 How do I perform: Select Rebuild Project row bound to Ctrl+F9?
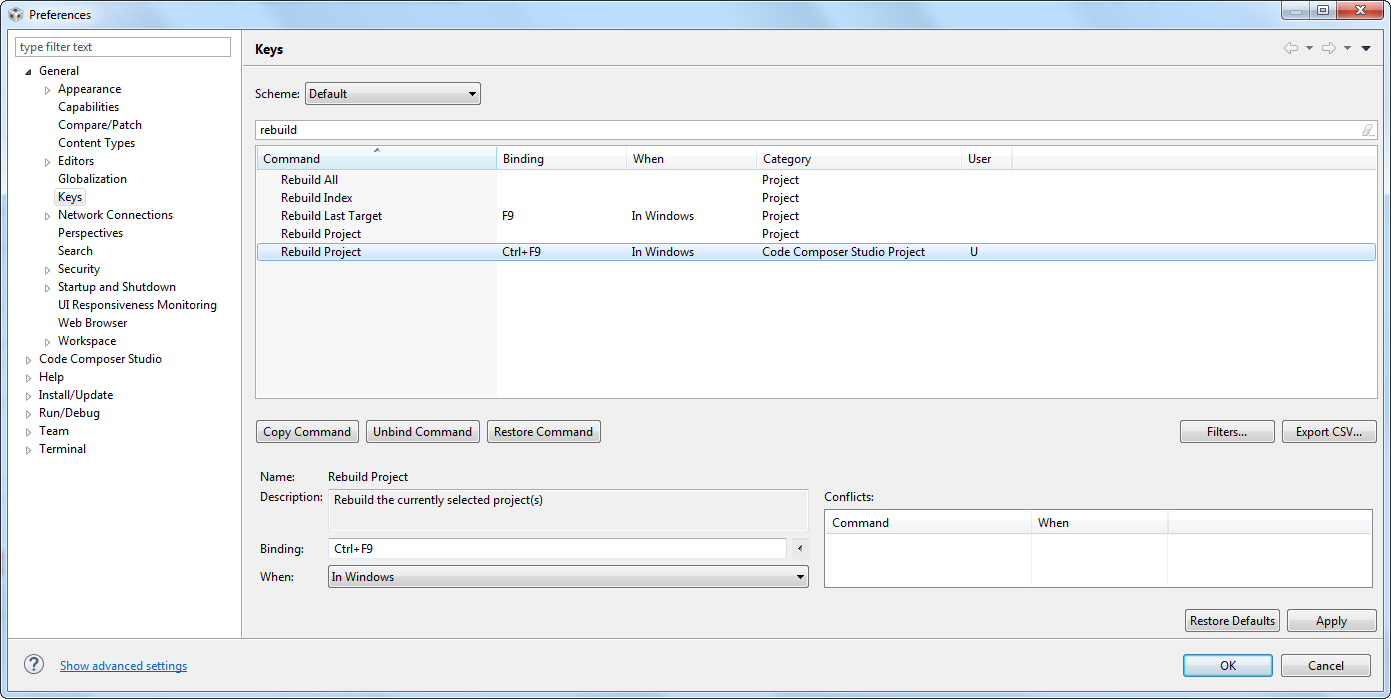click(816, 252)
